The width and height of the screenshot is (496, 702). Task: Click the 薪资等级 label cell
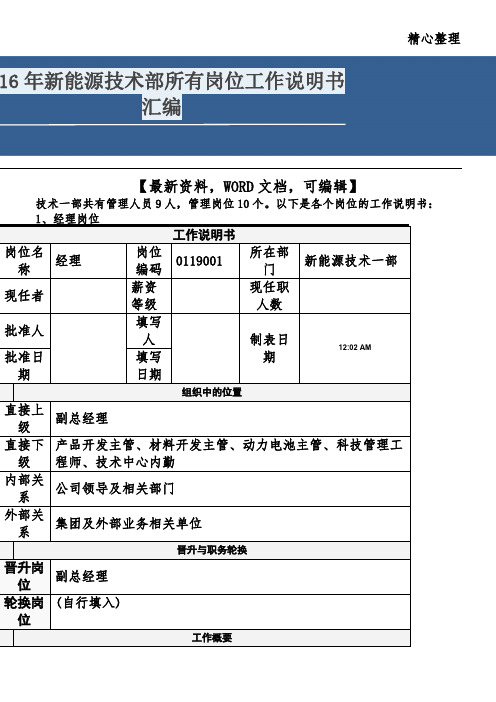click(x=149, y=296)
